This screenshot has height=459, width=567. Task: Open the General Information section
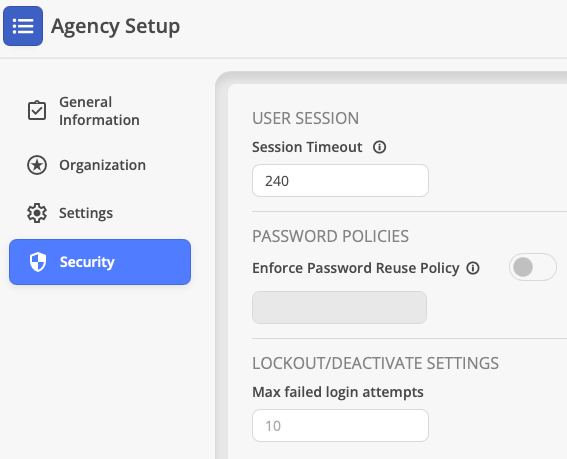click(100, 111)
